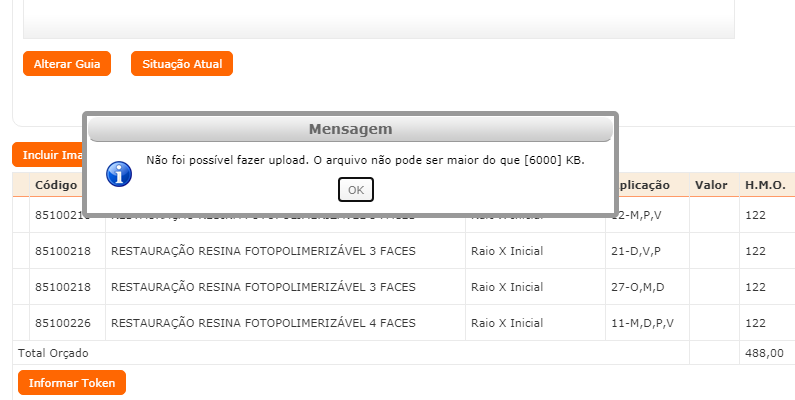
Task: Click the Total Orçado label
Action: [x=54, y=353]
